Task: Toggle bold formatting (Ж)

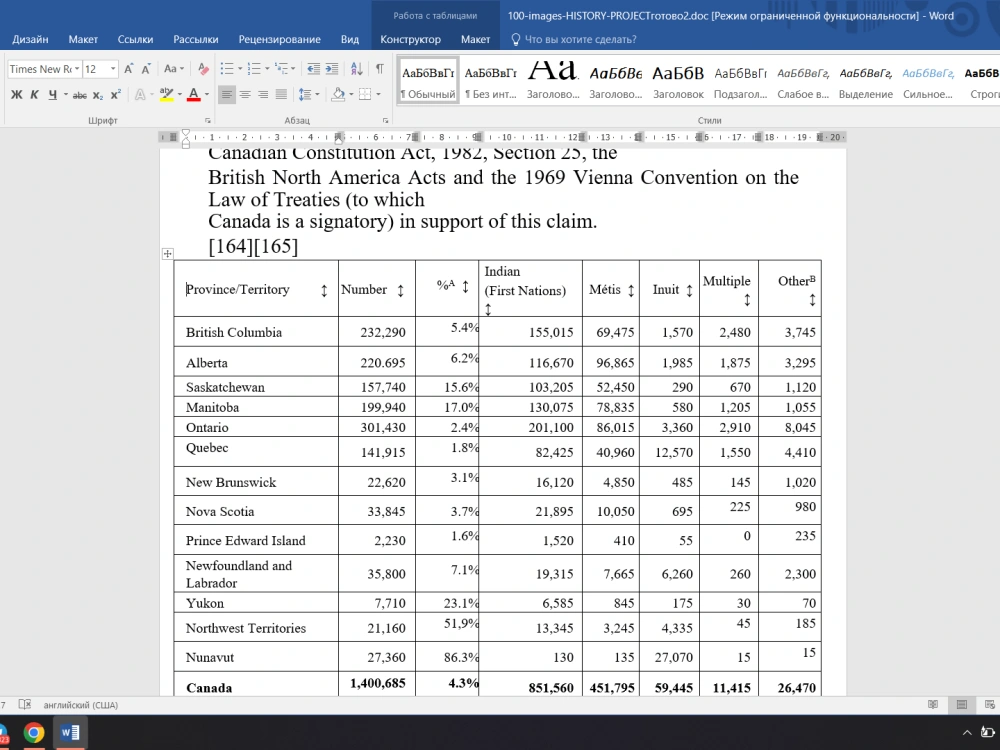Action: (x=17, y=95)
